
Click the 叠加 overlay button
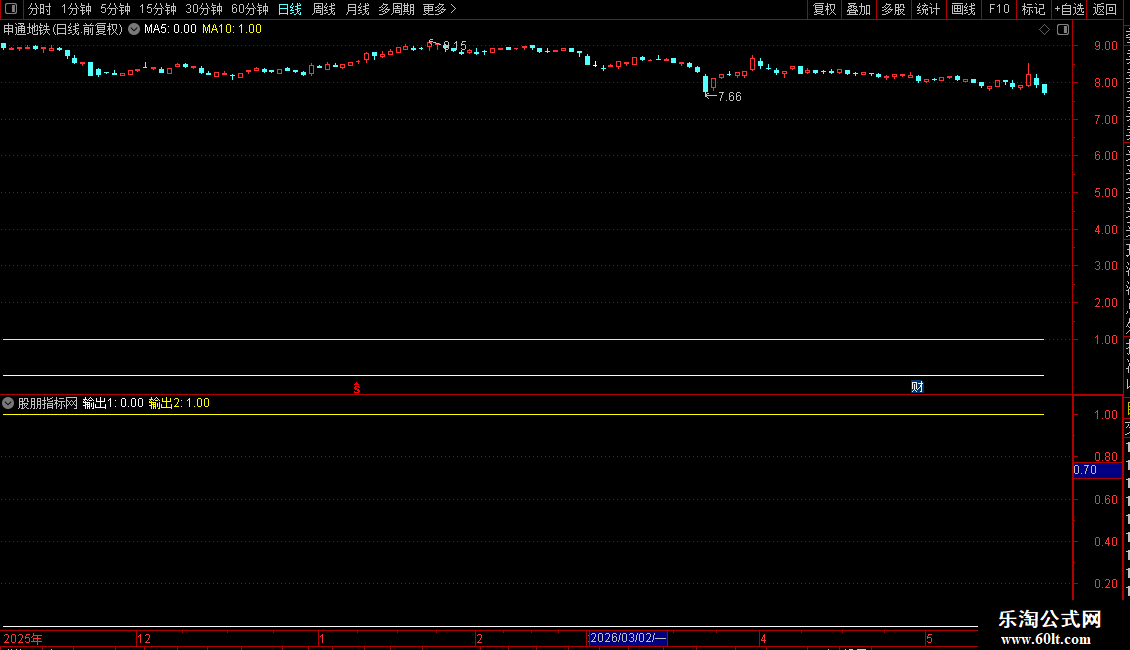[859, 9]
